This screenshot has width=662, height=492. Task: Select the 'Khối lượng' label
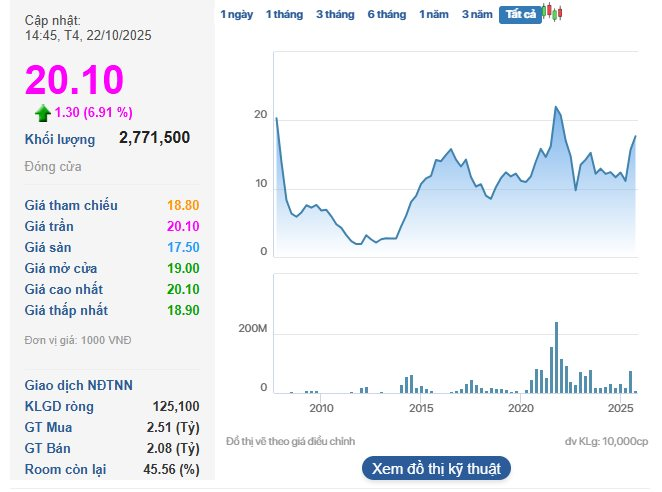[60, 139]
